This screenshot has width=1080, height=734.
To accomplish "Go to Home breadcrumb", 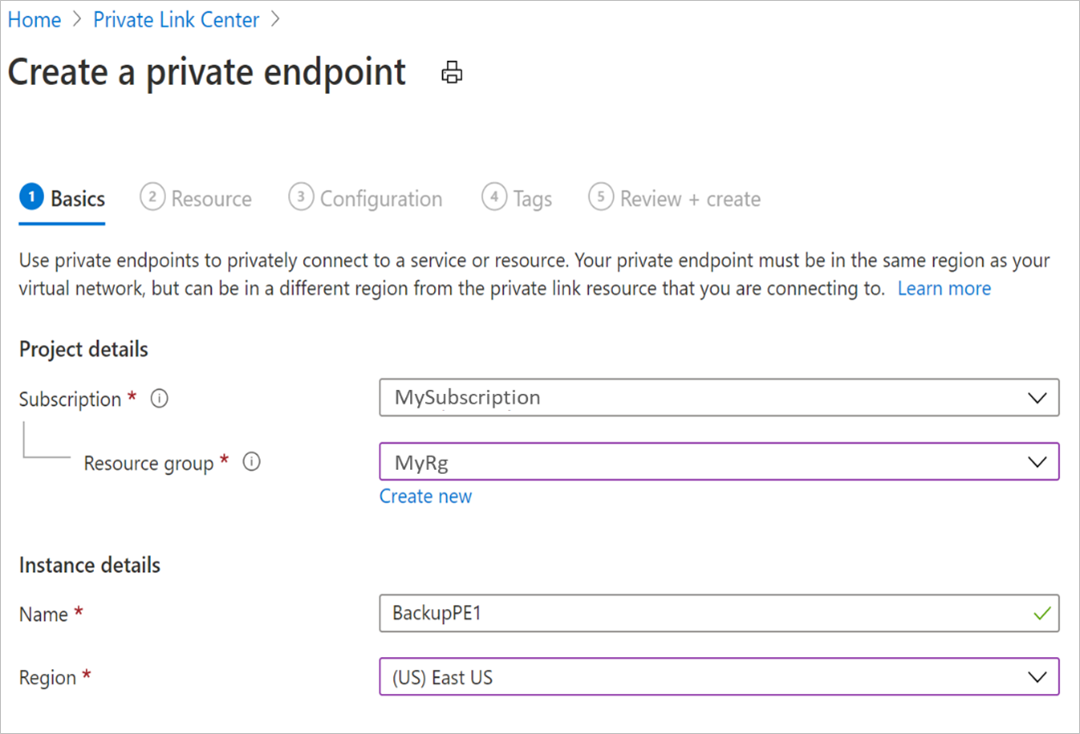I will [x=34, y=19].
